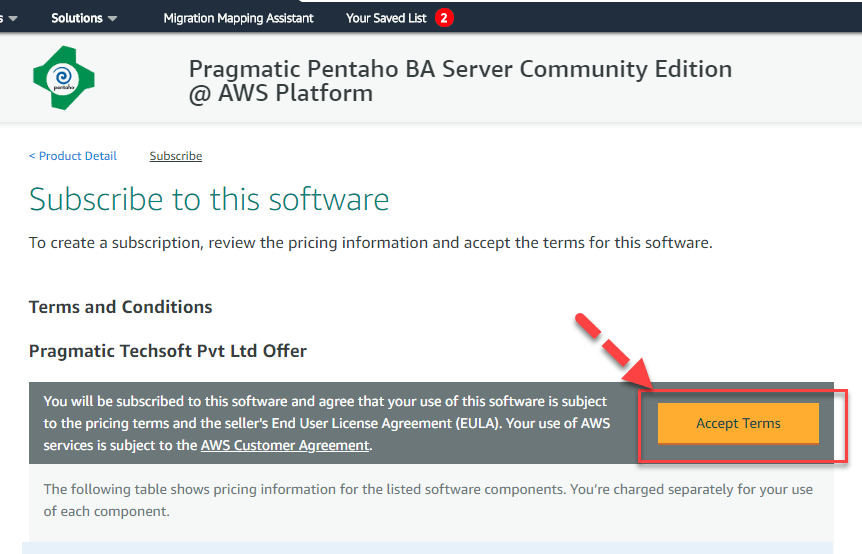The height and width of the screenshot is (554, 862).
Task: Select the Pragmatic Techsoft Pvt Ltd Offer heading
Action: click(x=168, y=351)
